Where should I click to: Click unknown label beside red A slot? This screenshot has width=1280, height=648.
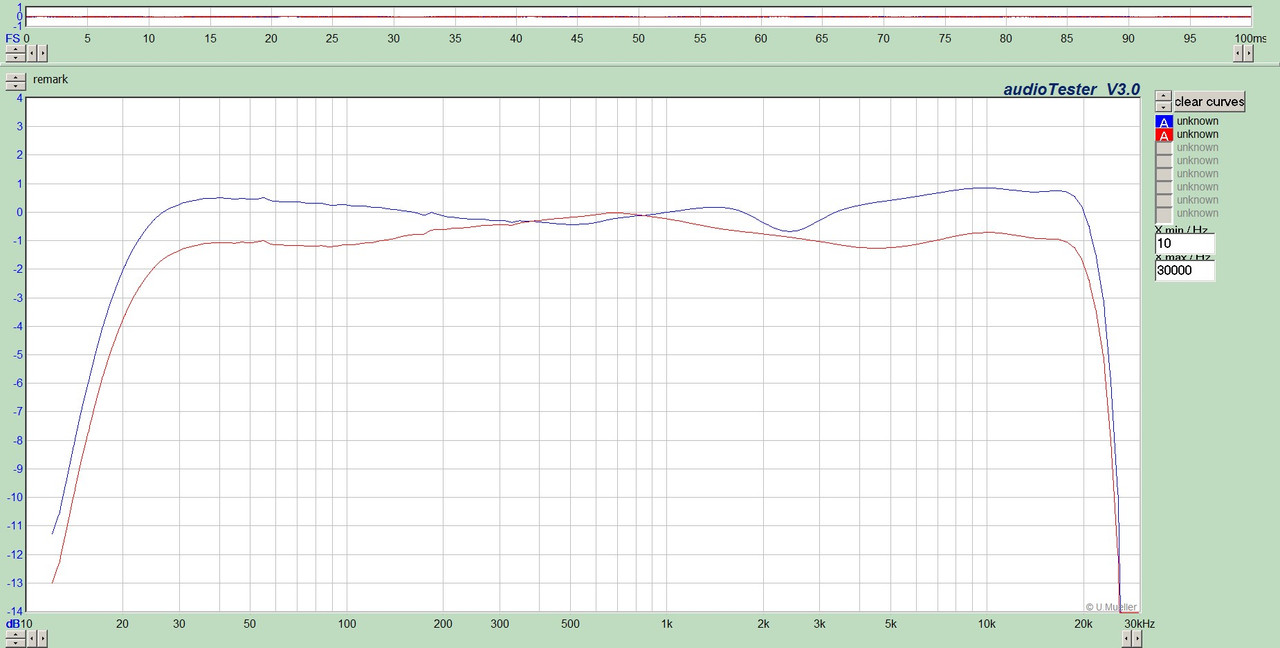point(1197,134)
